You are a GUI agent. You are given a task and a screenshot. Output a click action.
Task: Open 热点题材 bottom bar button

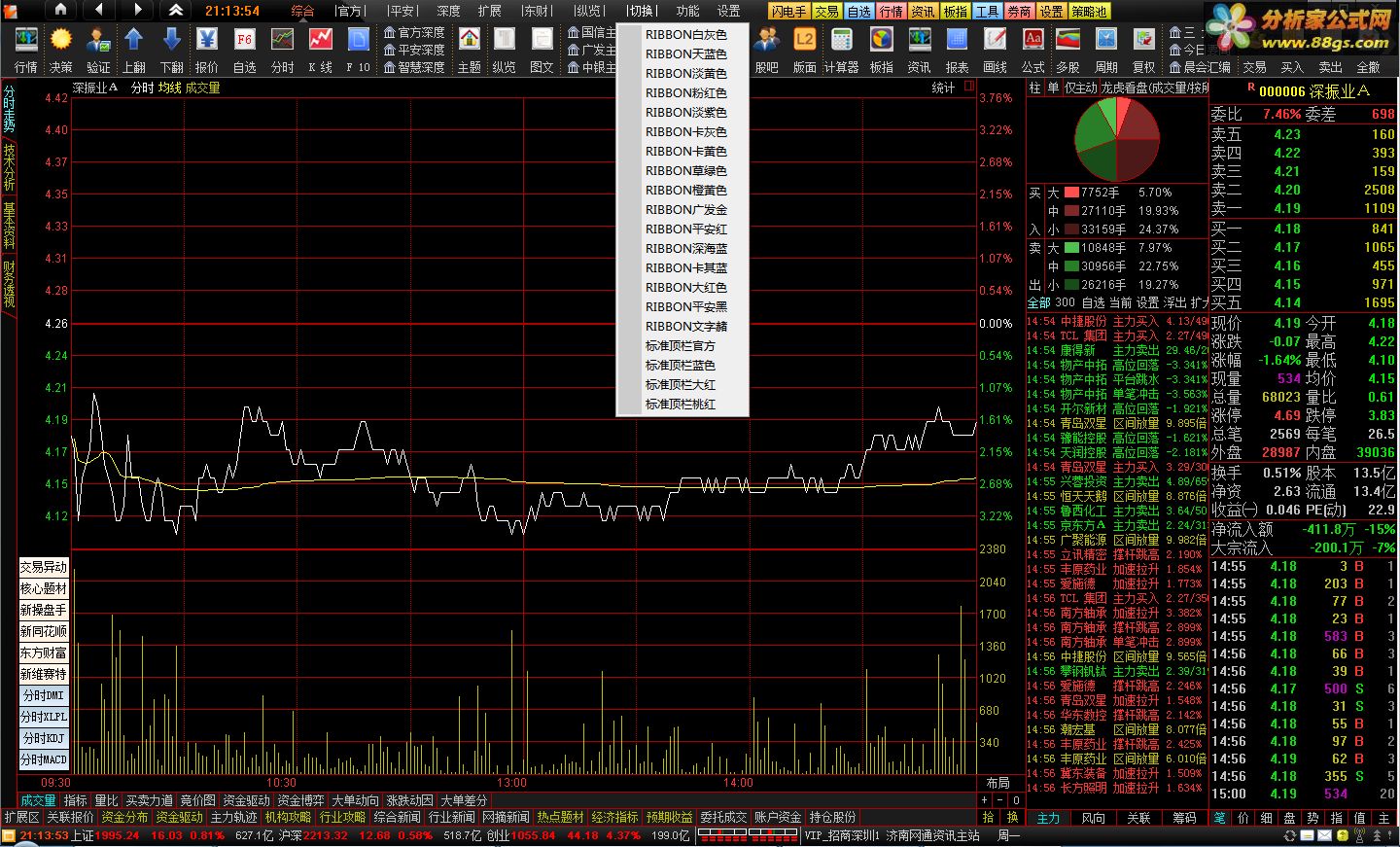560,817
